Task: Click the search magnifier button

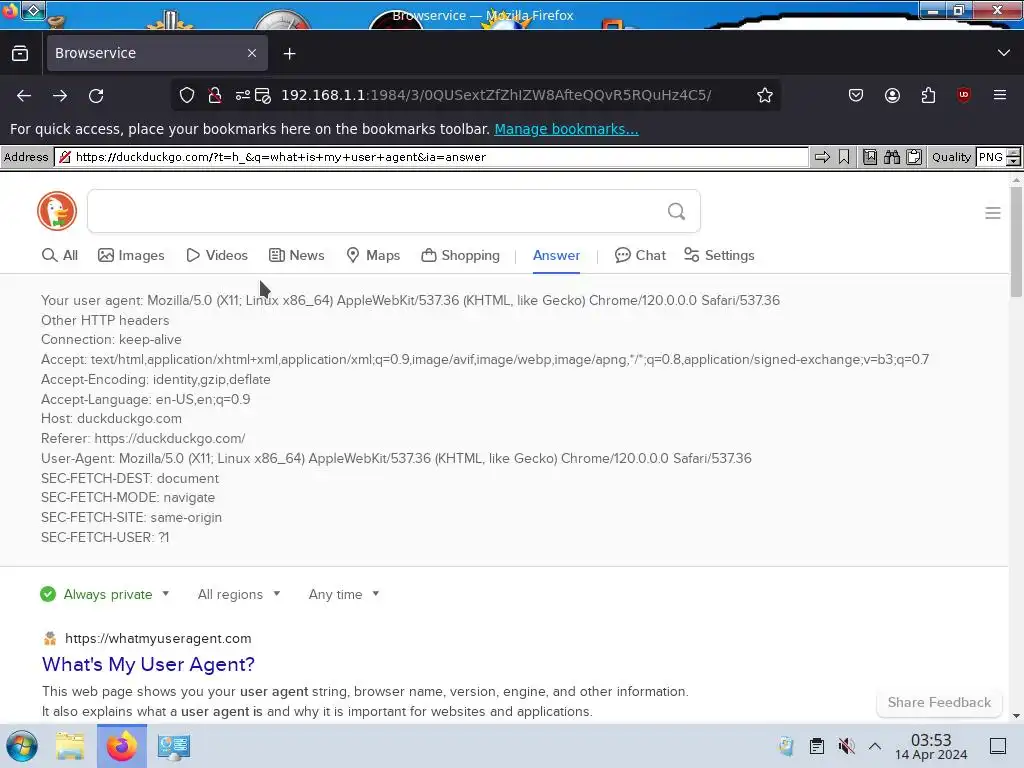Action: coord(677,211)
